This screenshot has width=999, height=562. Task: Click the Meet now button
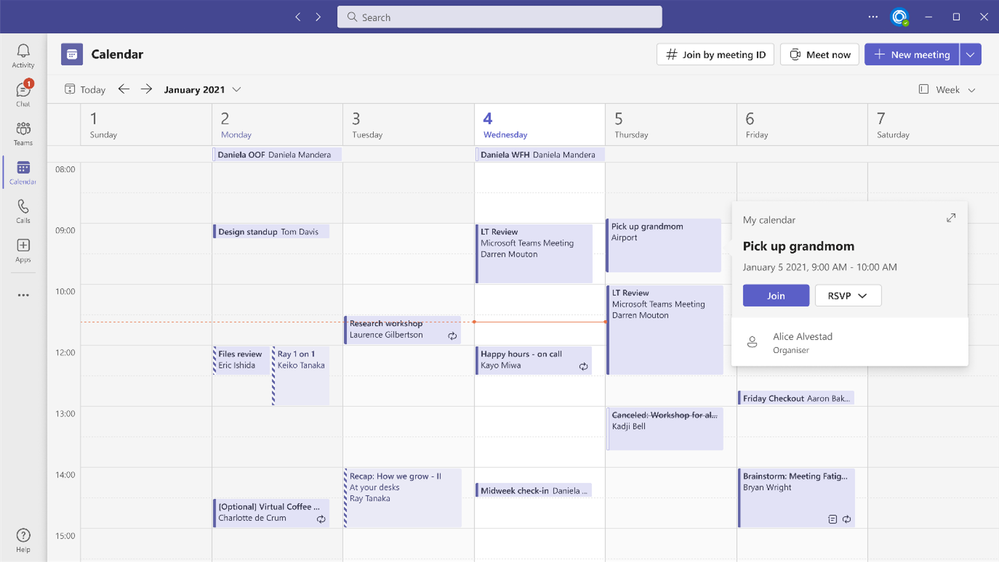820,55
